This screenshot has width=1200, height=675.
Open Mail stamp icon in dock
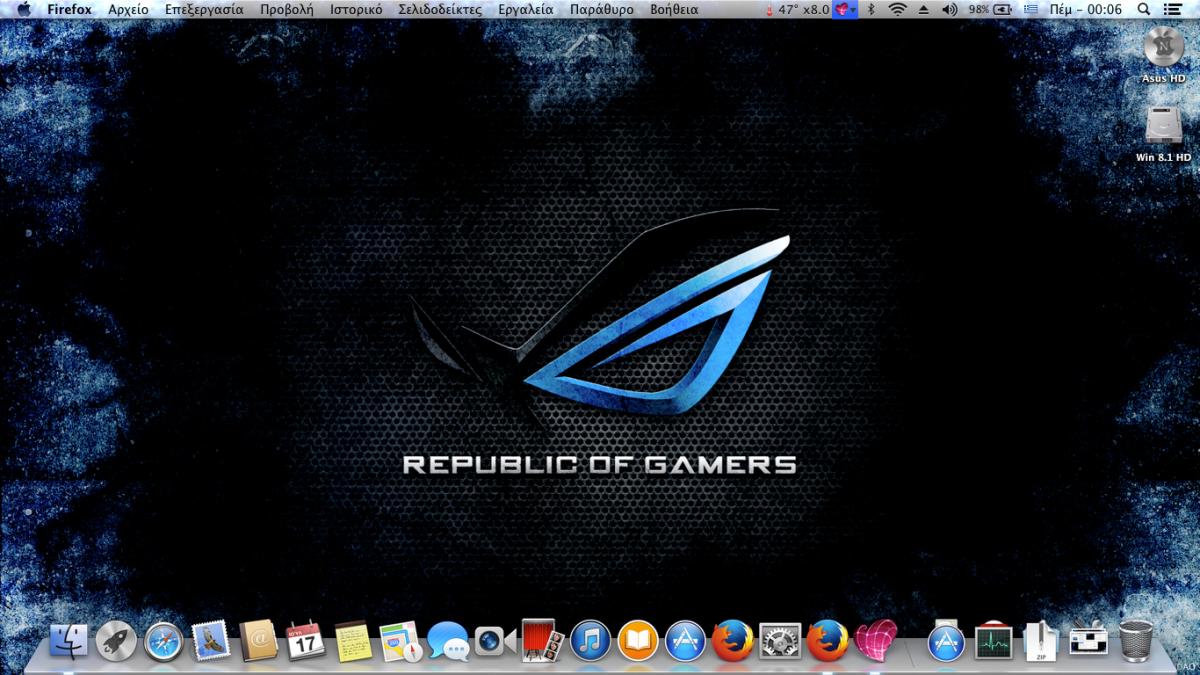(211, 640)
